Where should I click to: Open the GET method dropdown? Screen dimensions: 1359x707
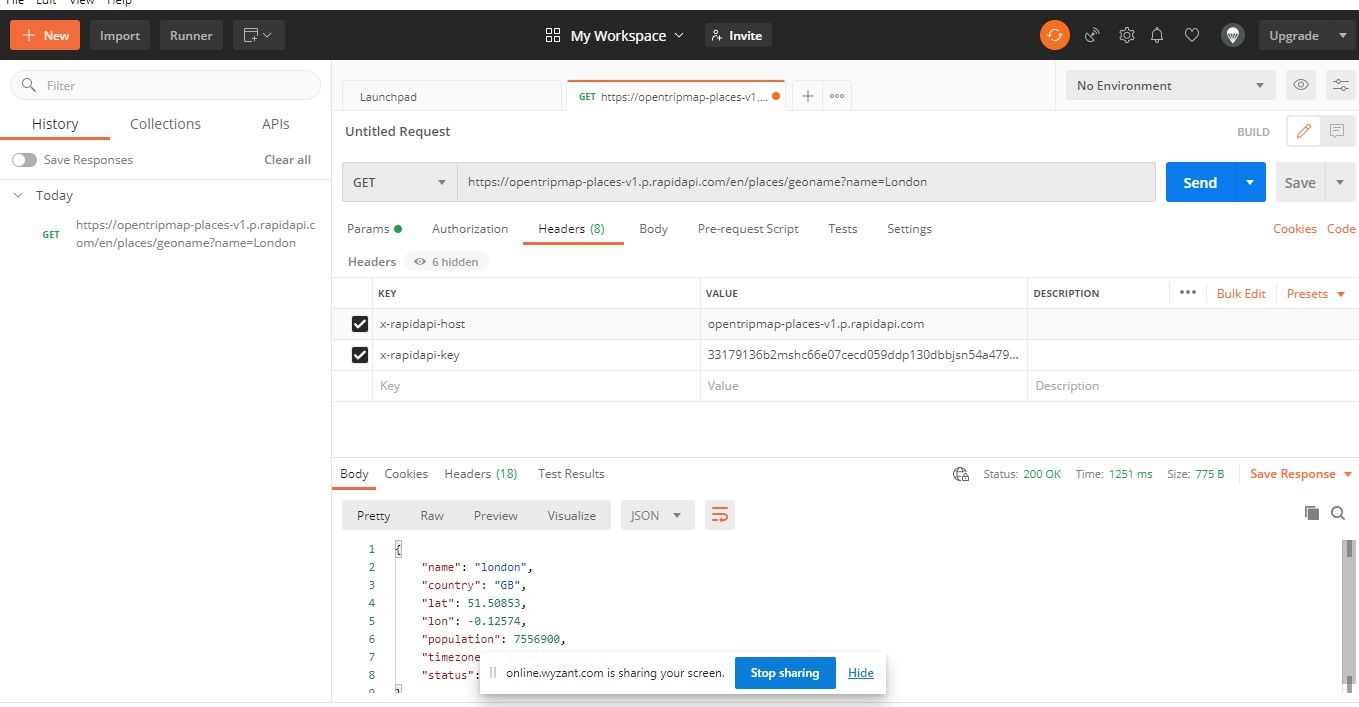[400, 182]
